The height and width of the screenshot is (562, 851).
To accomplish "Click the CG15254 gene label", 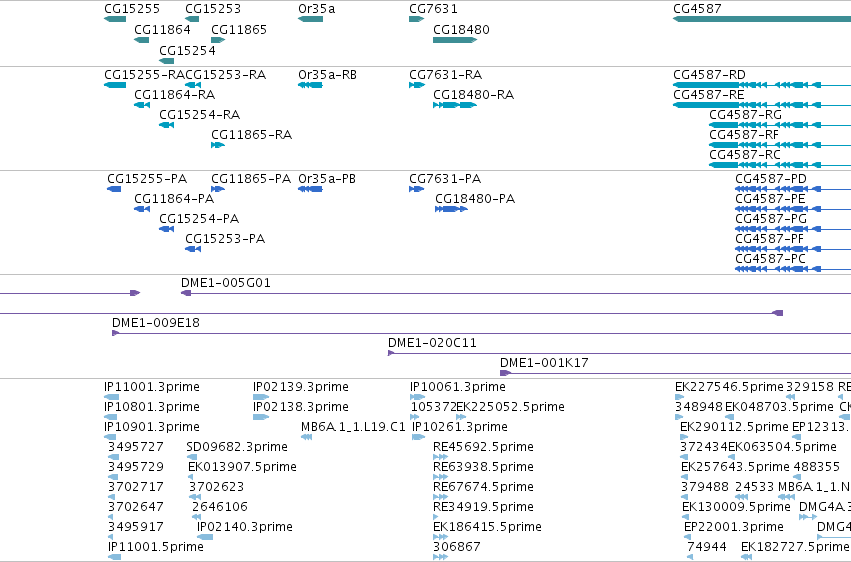I will [x=187, y=50].
